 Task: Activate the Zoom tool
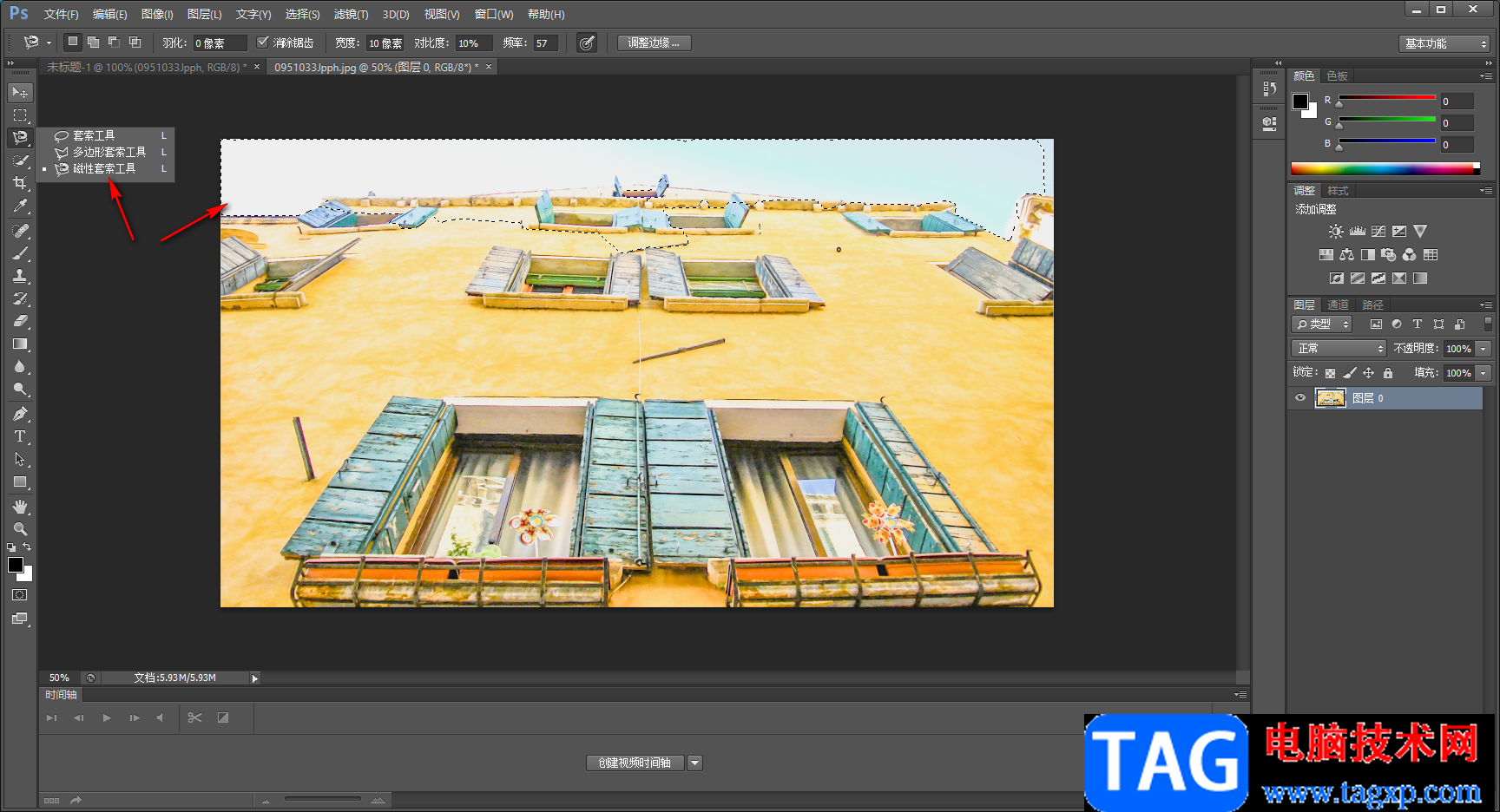pos(19,529)
